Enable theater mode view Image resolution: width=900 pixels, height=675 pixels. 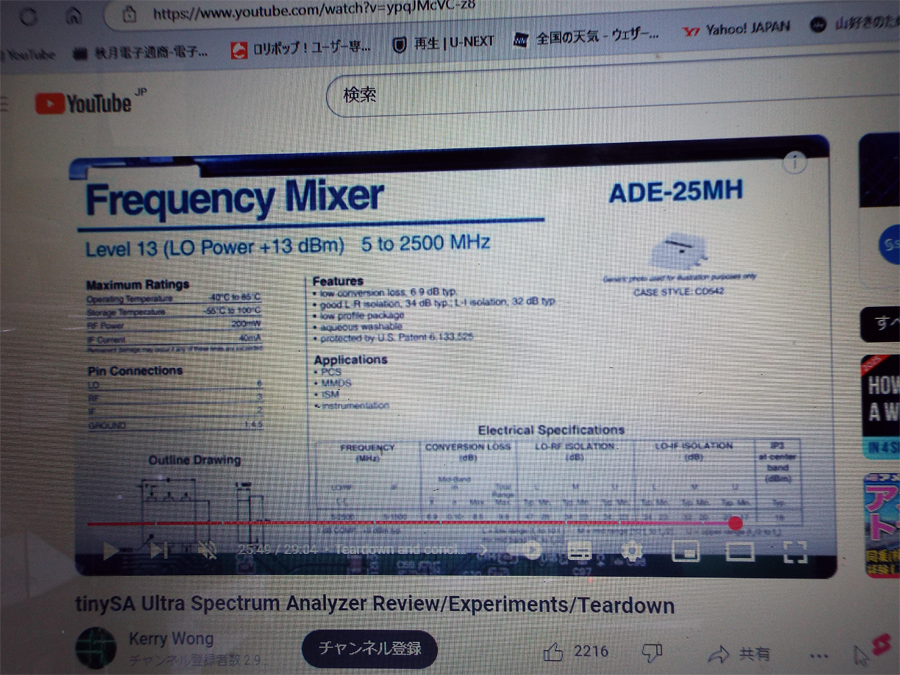coord(739,550)
